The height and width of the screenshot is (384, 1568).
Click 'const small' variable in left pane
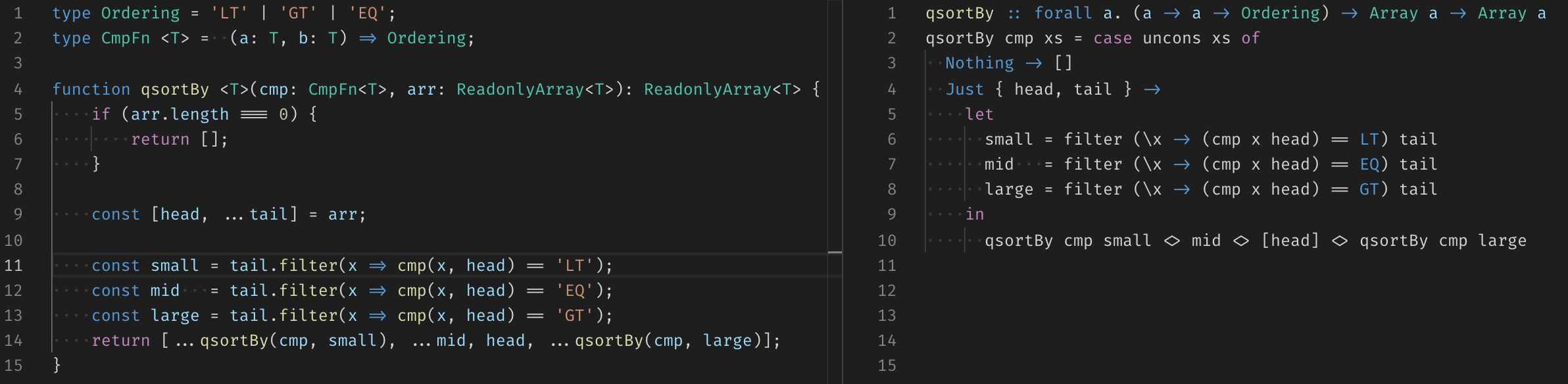(x=145, y=266)
